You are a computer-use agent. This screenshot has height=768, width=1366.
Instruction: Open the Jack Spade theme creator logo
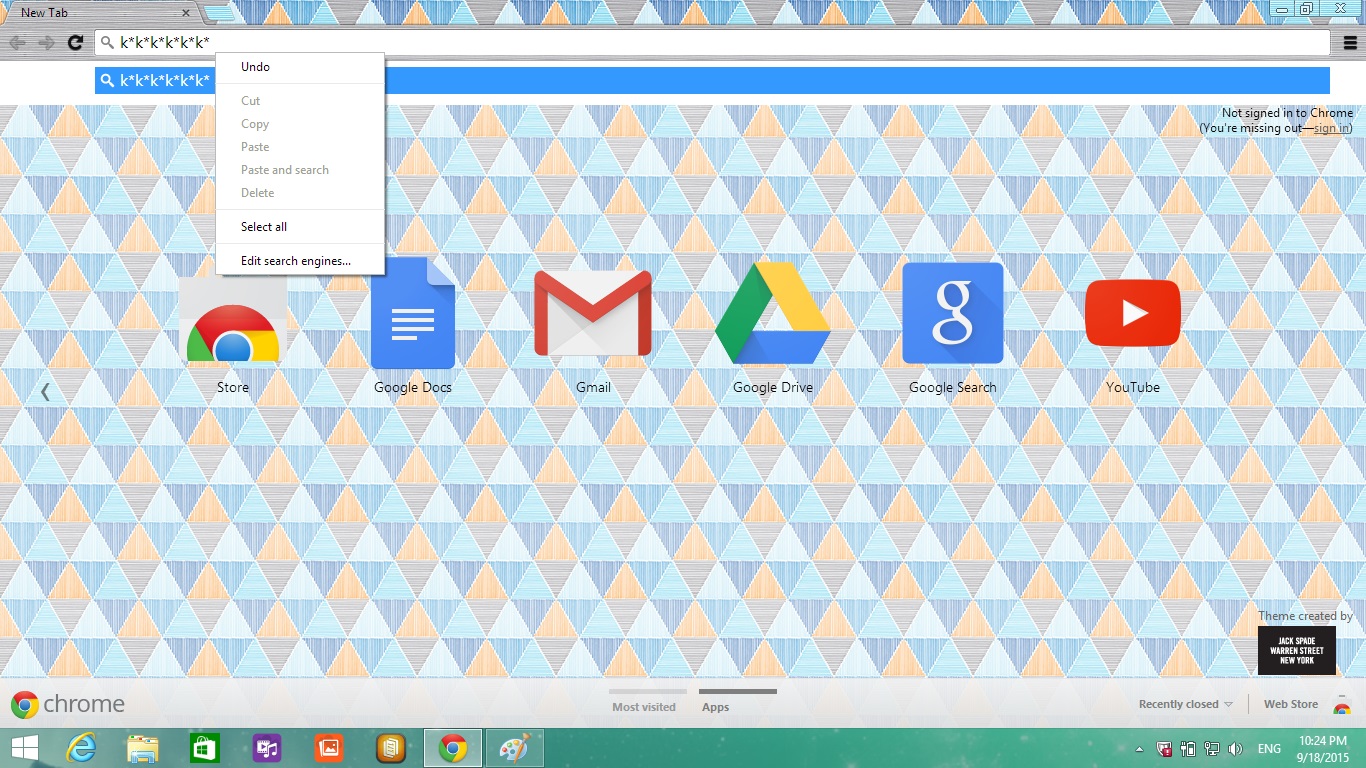pos(1297,651)
